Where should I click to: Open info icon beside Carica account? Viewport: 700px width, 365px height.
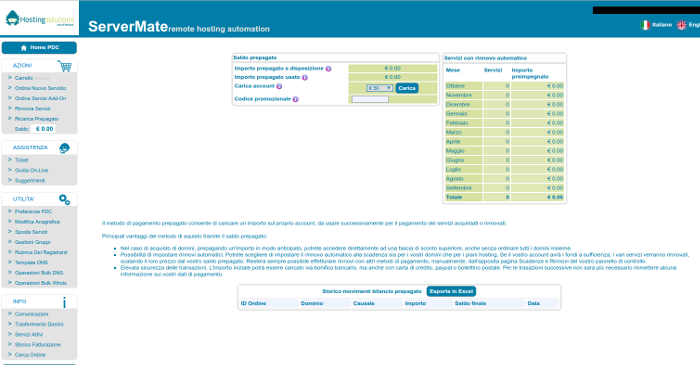pyautogui.click(x=279, y=86)
